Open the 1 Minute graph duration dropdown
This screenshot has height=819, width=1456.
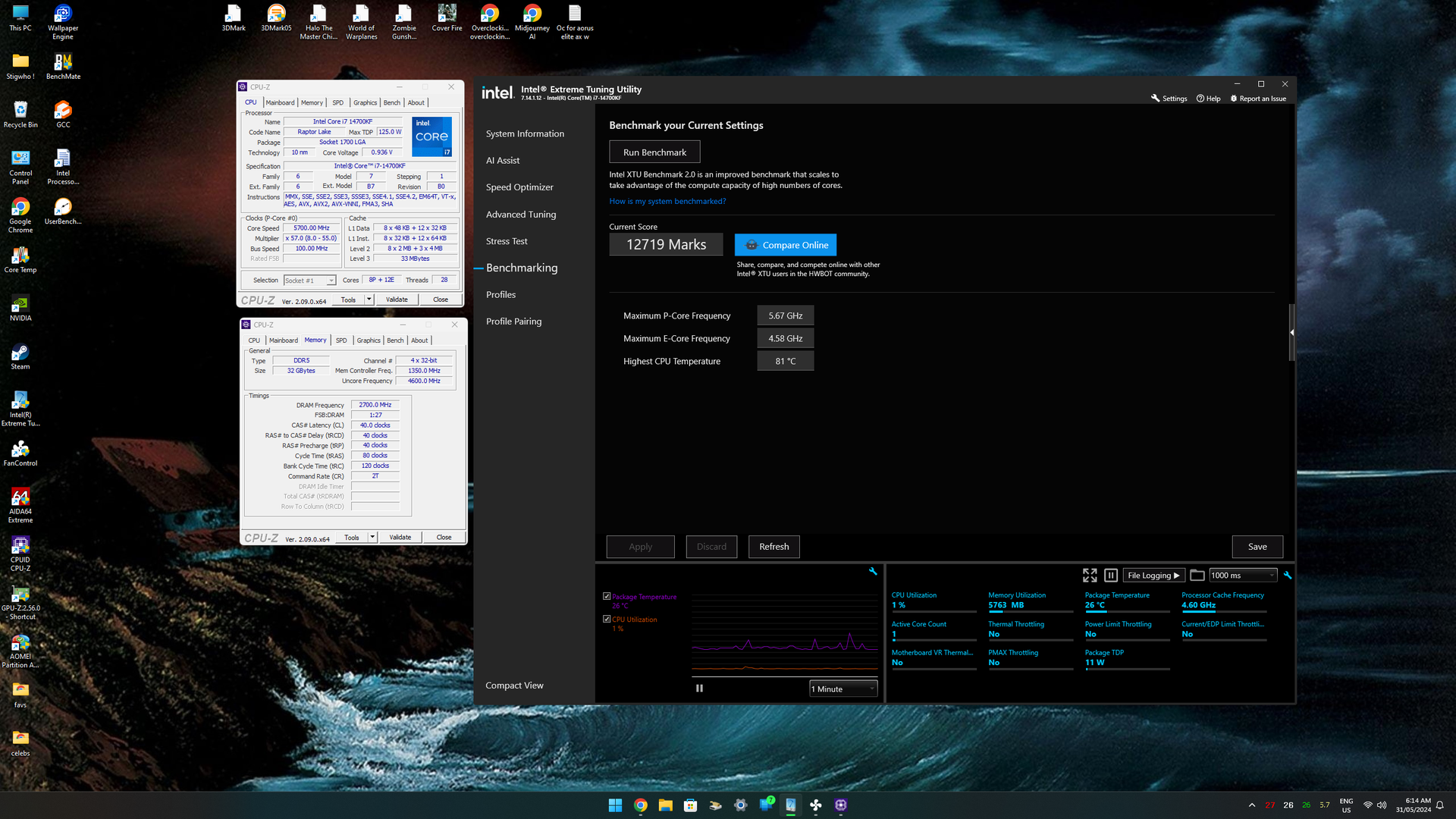(x=843, y=689)
